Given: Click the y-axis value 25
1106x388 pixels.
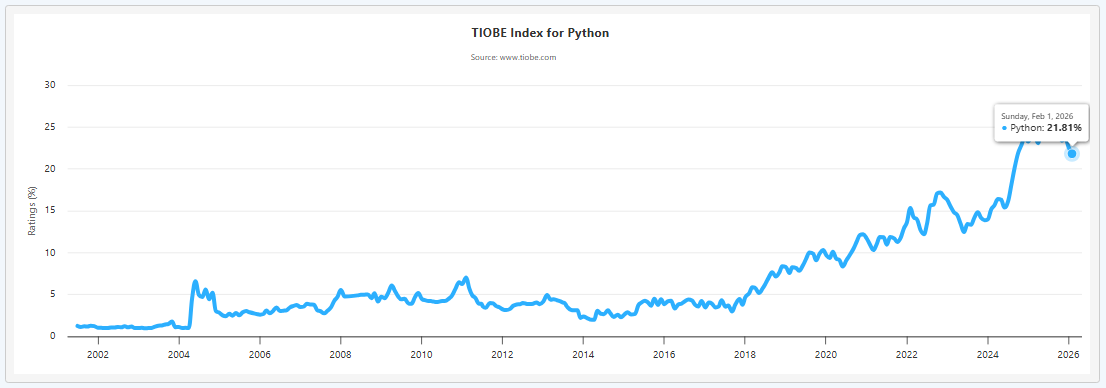Looking at the screenshot, I should click(x=51, y=127).
